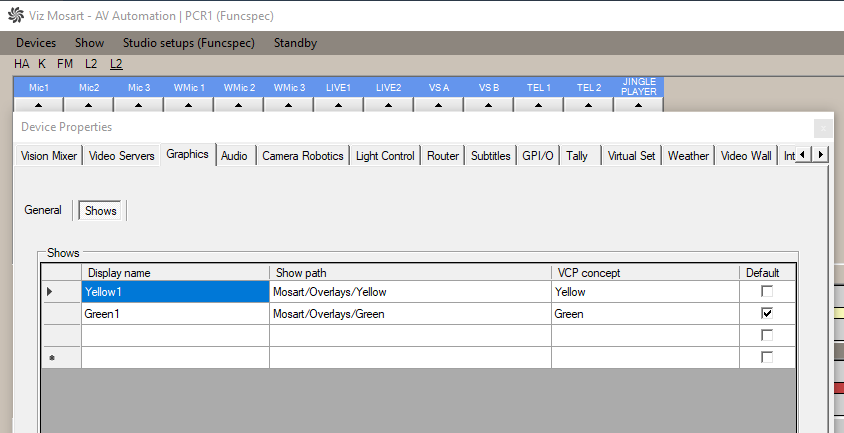Switch to the Video Servers tab
The width and height of the screenshot is (844, 433).
point(121,156)
